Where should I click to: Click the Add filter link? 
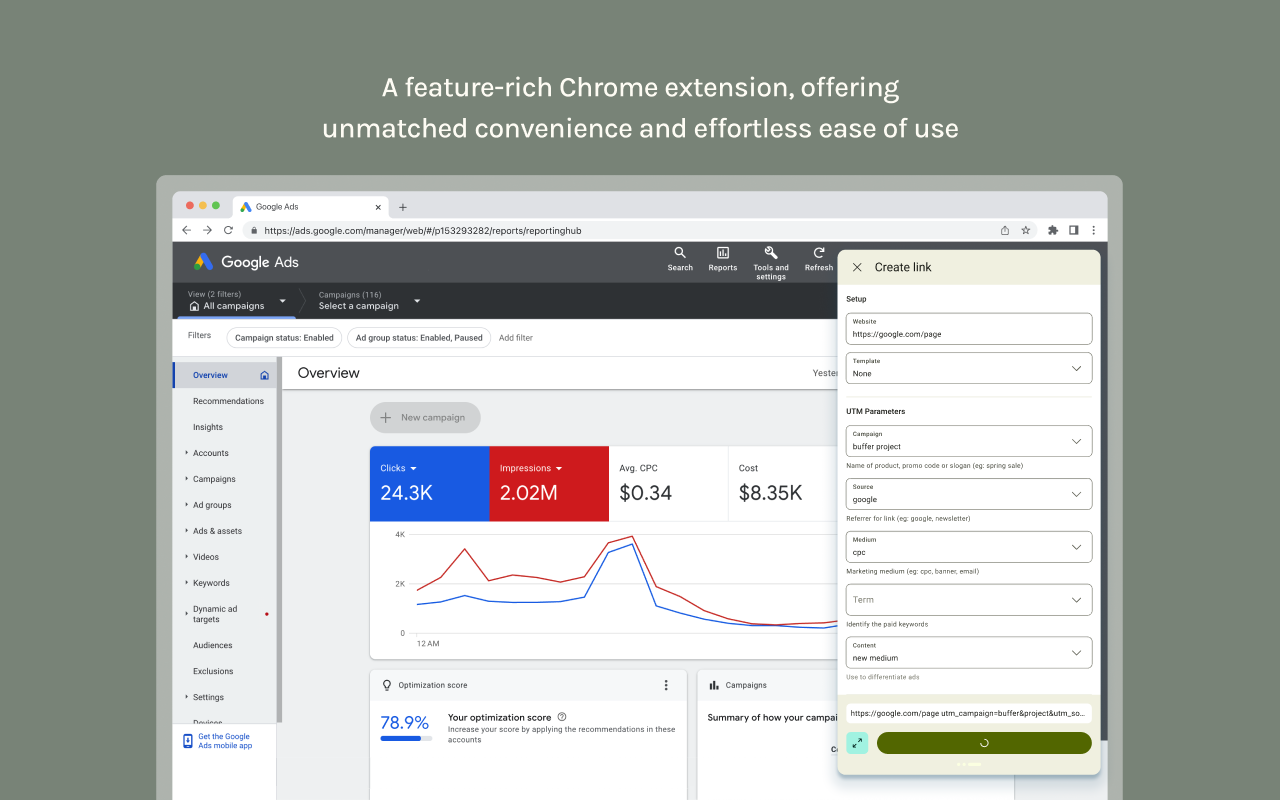point(516,338)
